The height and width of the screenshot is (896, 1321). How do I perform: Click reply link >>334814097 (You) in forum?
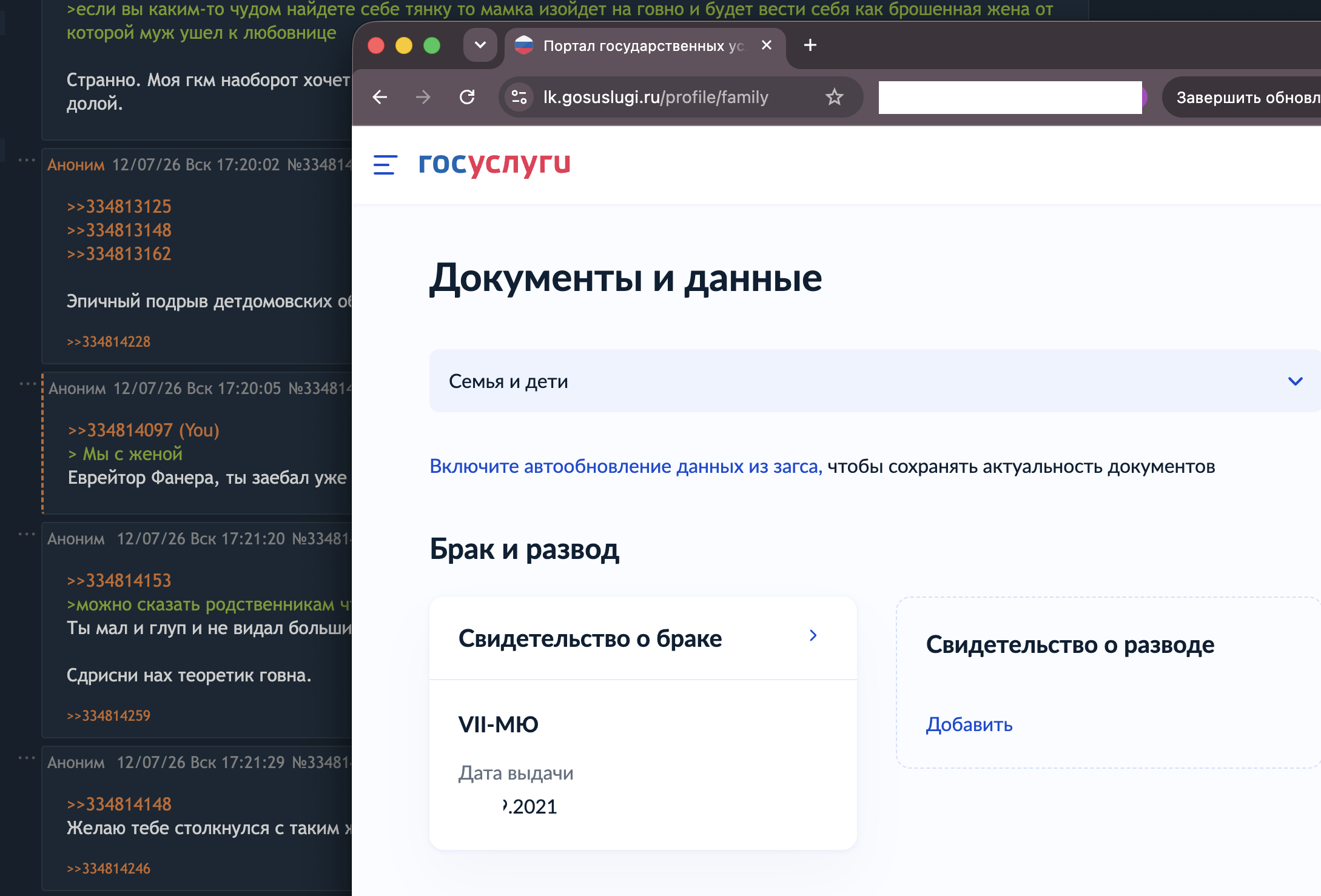pyautogui.click(x=143, y=430)
